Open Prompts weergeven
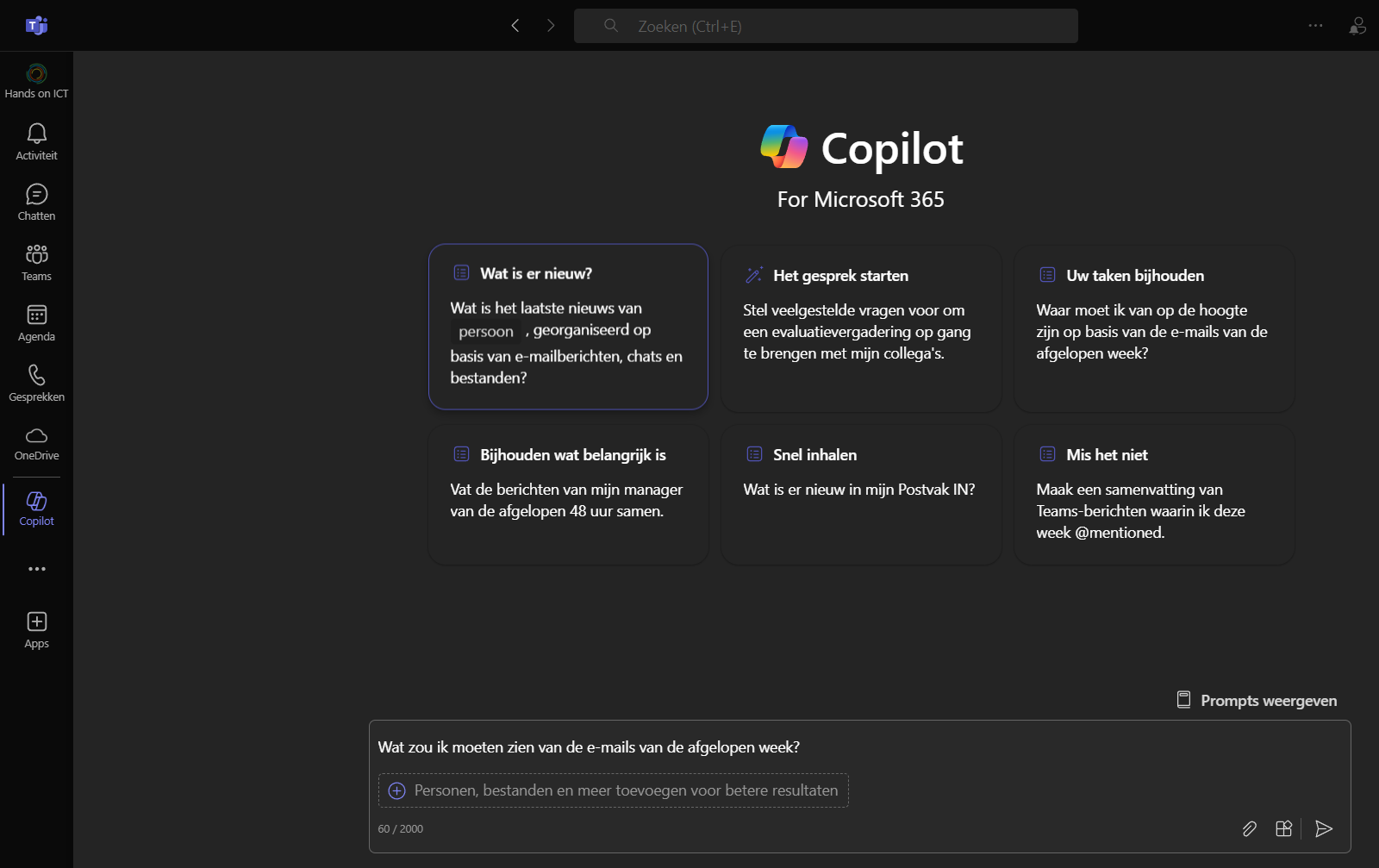 [x=1257, y=700]
